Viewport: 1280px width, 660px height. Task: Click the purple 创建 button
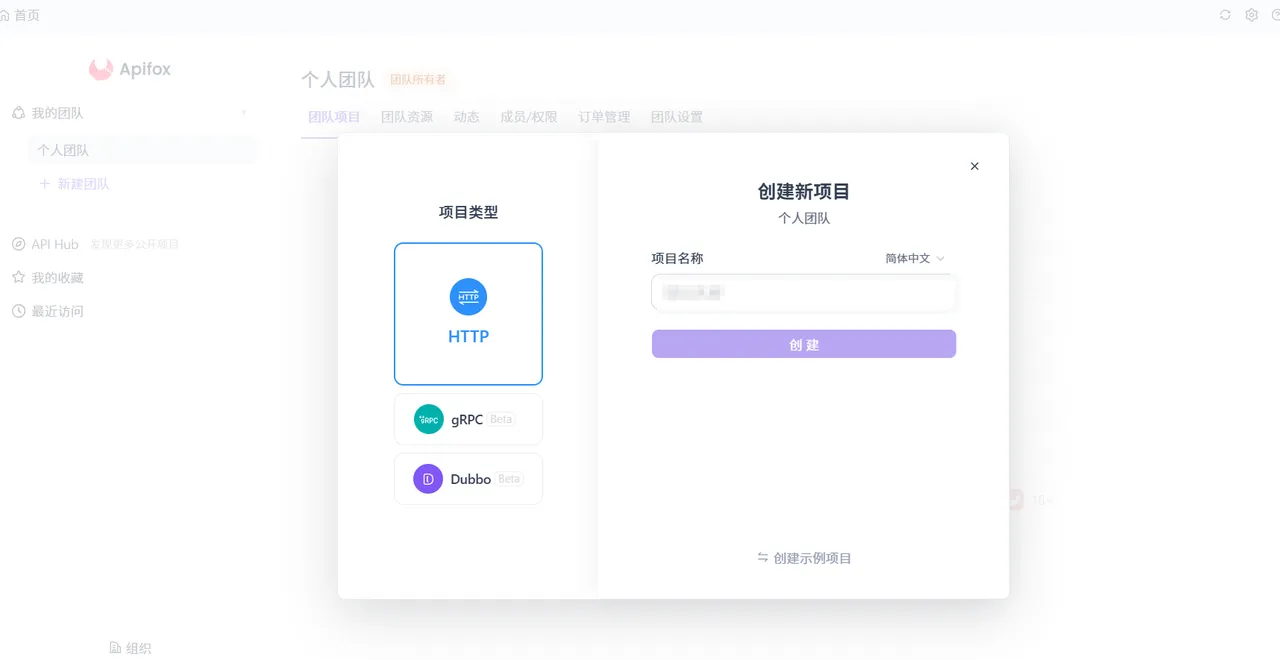(x=804, y=344)
